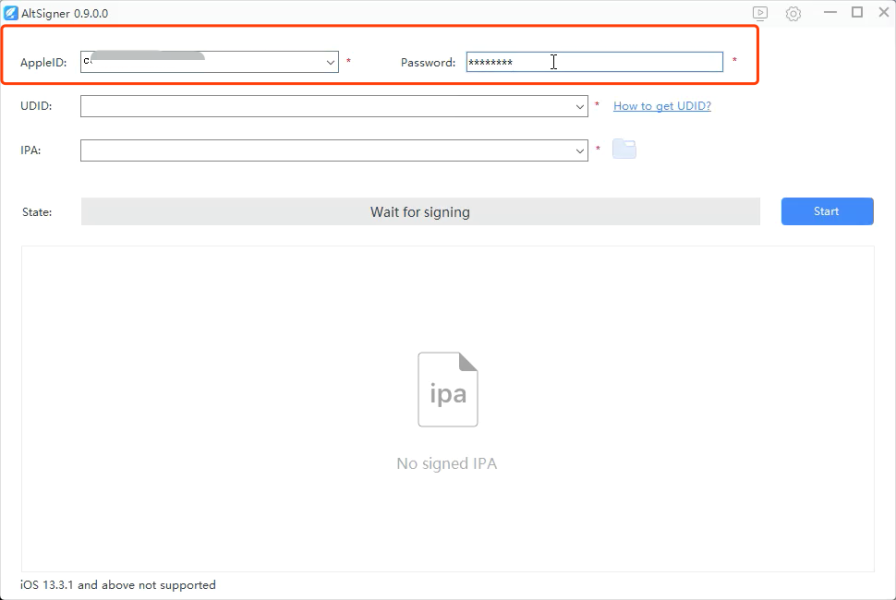Click the ipa file placeholder icon

pyautogui.click(x=447, y=390)
